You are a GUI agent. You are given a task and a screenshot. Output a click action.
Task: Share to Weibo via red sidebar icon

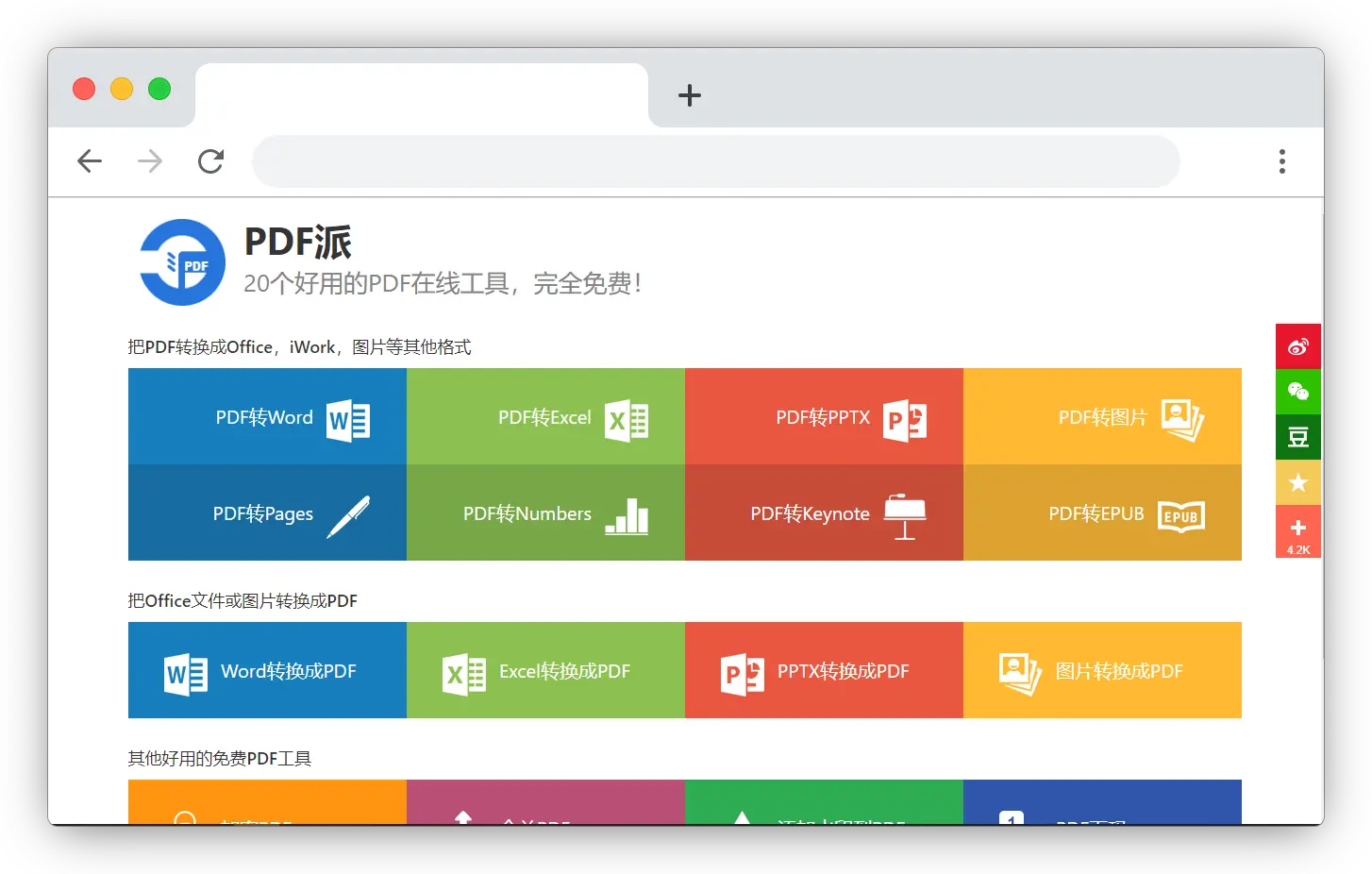click(1298, 346)
